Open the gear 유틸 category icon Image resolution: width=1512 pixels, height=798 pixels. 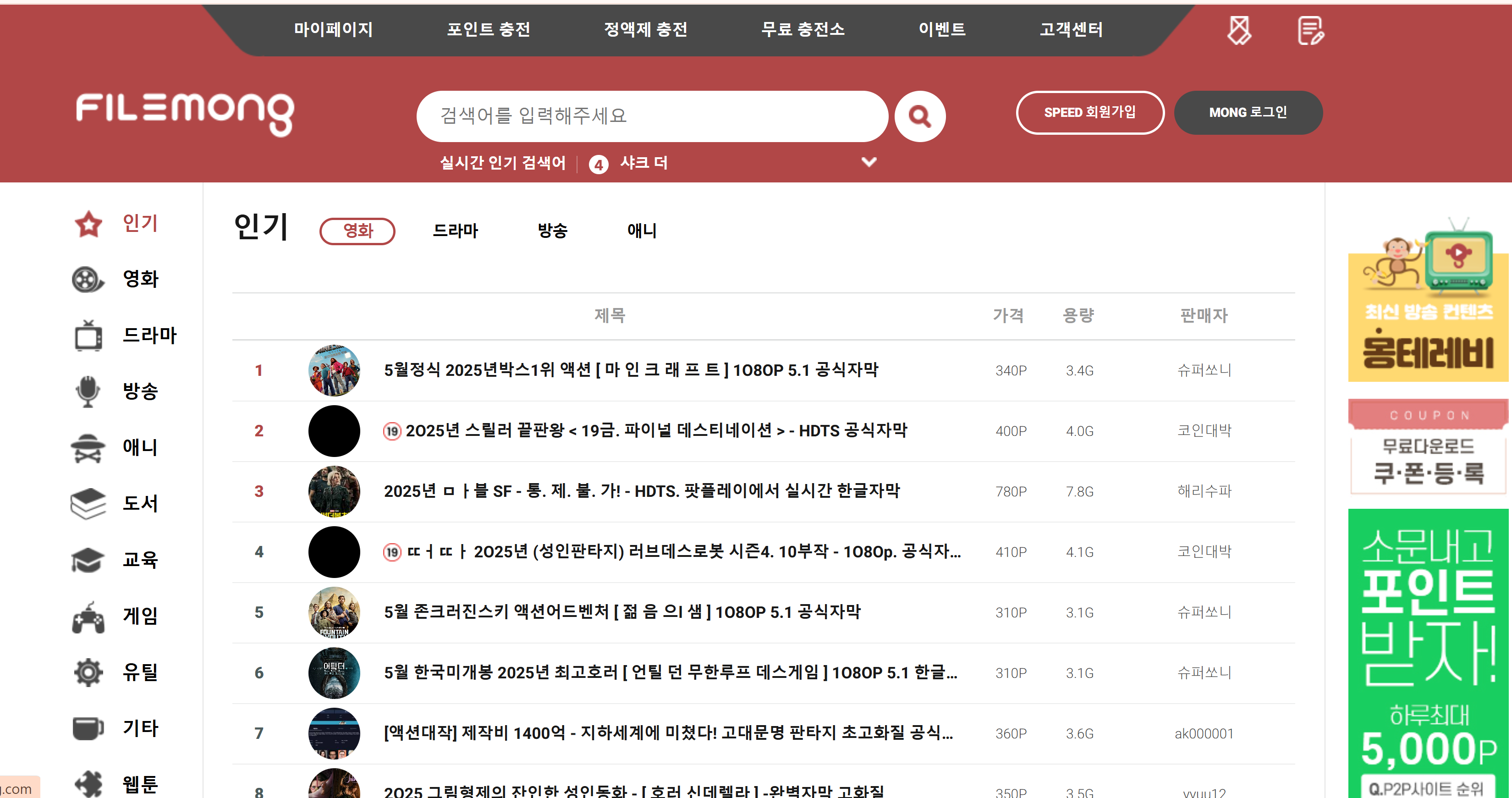click(88, 672)
